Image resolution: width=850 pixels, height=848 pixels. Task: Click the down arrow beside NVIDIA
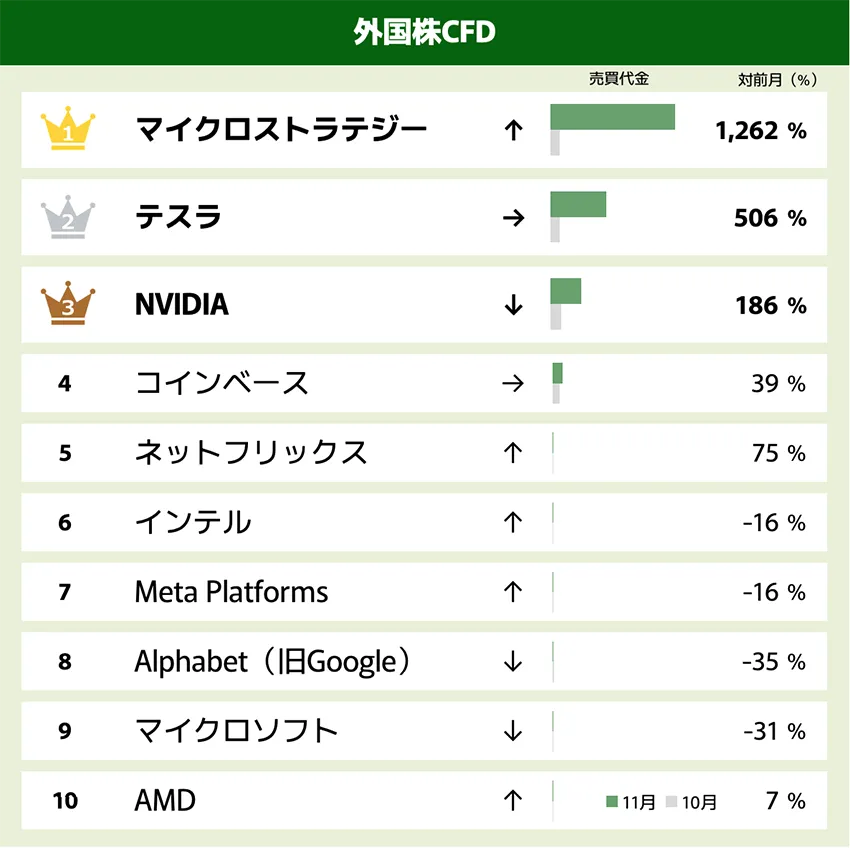coord(514,305)
